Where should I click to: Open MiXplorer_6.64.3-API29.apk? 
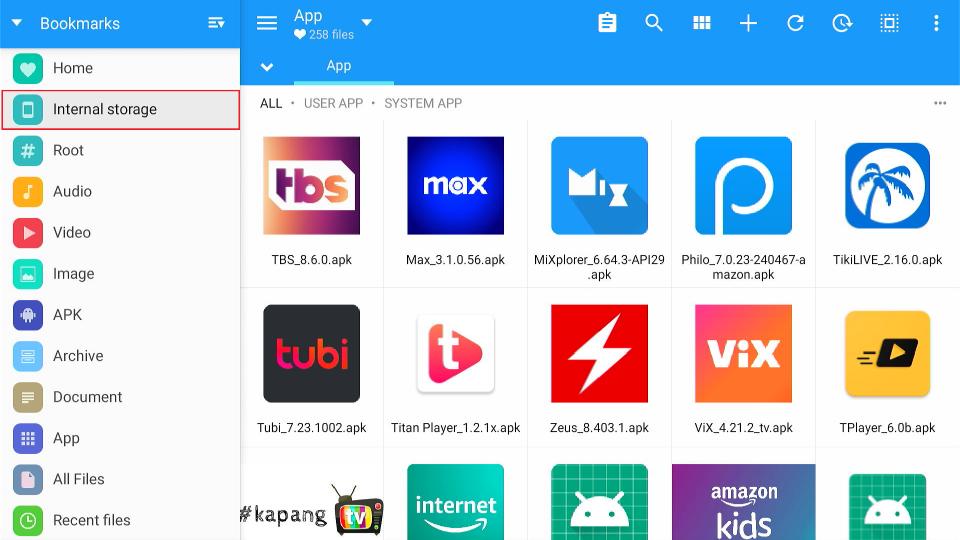[599, 202]
